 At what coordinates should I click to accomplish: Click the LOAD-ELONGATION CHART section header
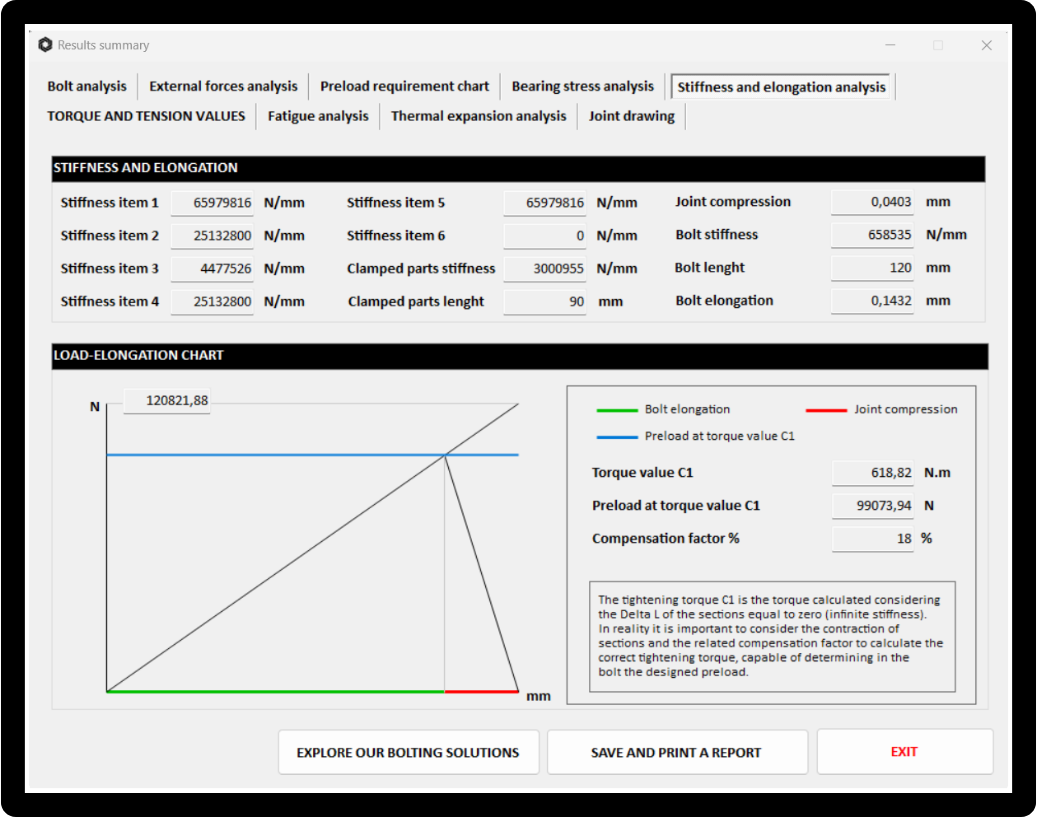point(520,355)
